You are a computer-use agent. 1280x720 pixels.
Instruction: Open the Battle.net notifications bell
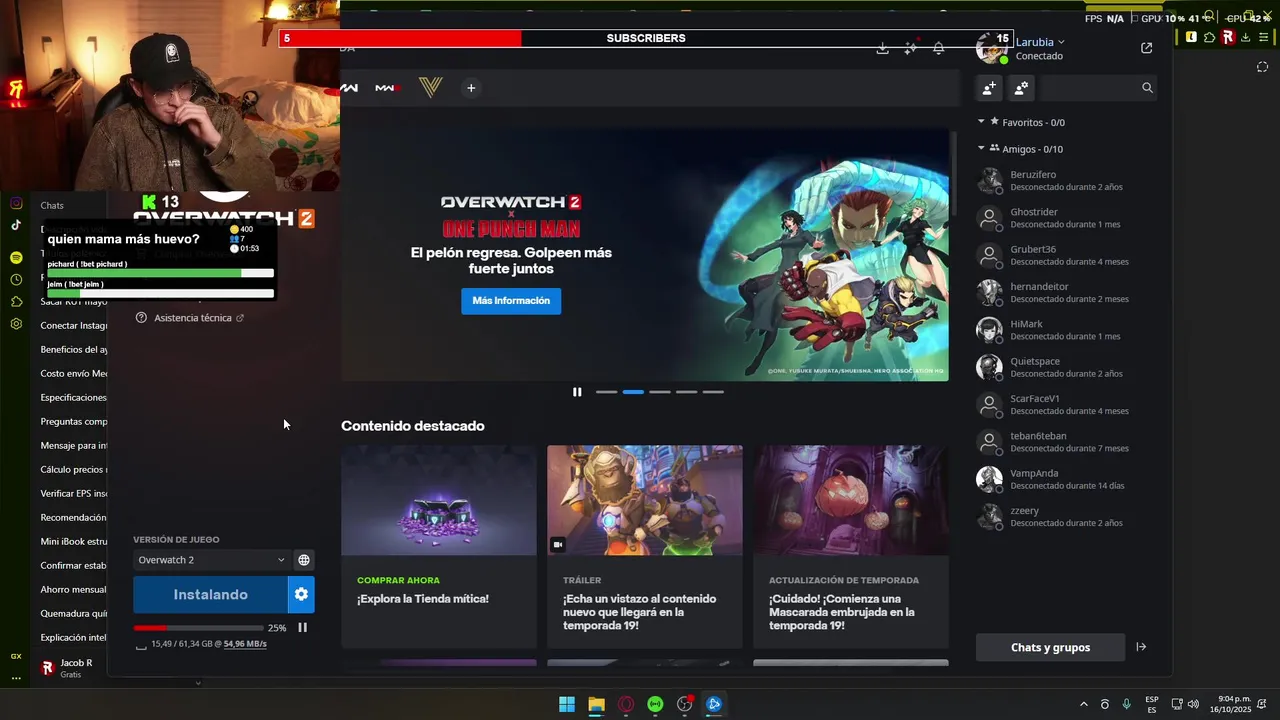pyautogui.click(x=938, y=48)
